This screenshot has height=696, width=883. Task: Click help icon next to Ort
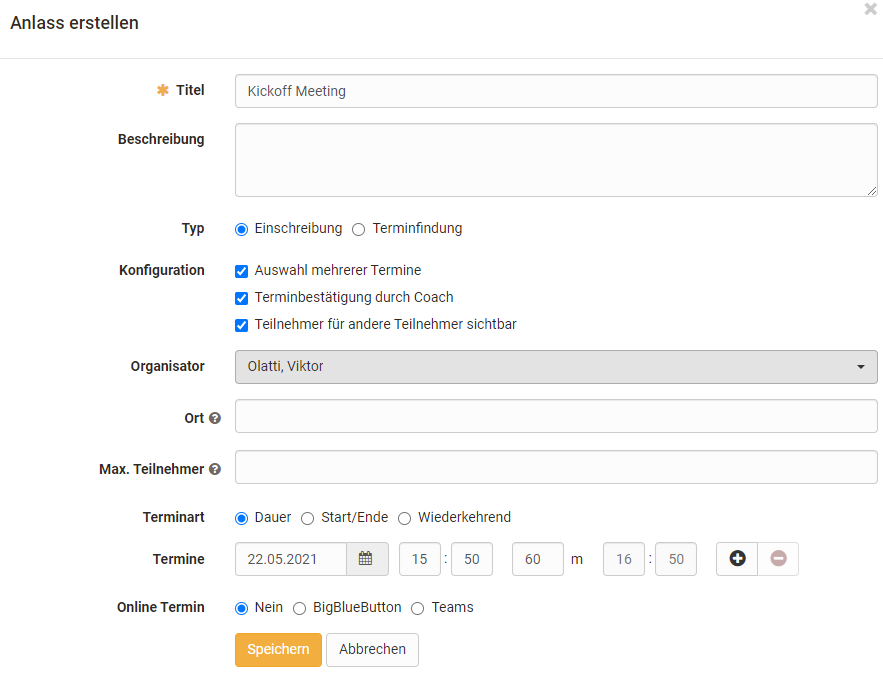[x=215, y=418]
